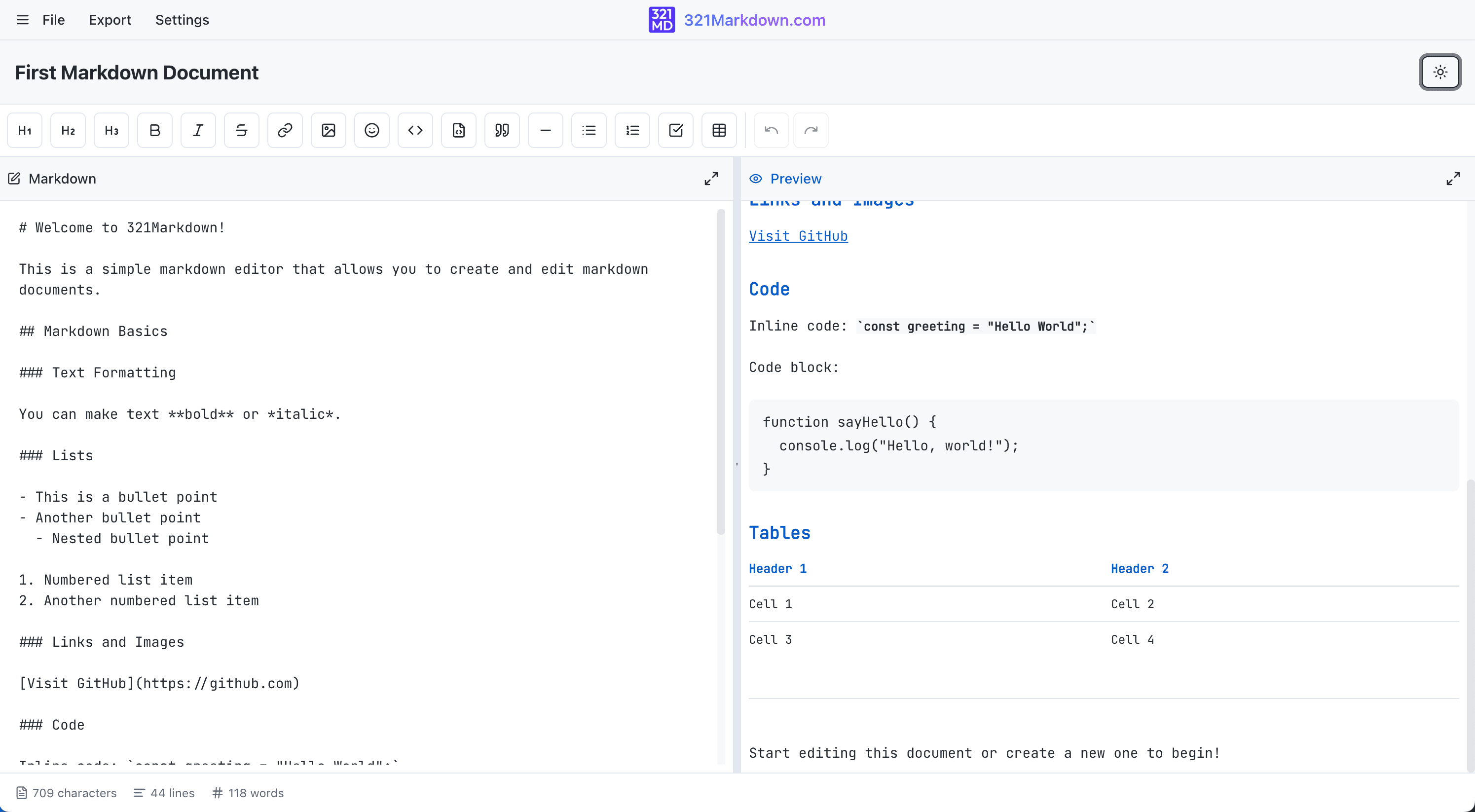Click 'Header 1' table header
Viewport: 1475px width, 812px height.
[x=777, y=569]
